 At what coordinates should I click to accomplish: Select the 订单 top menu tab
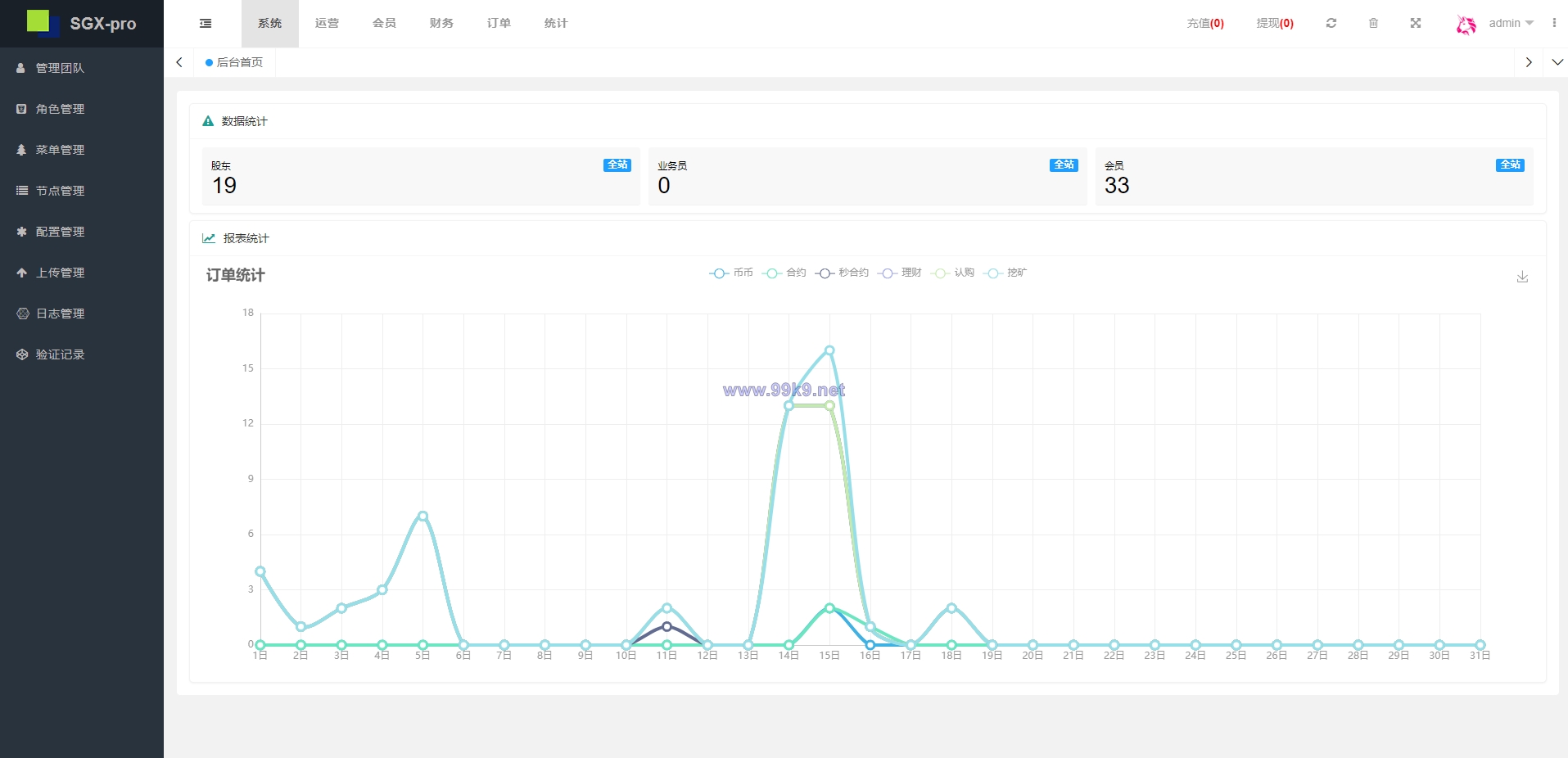pos(499,24)
